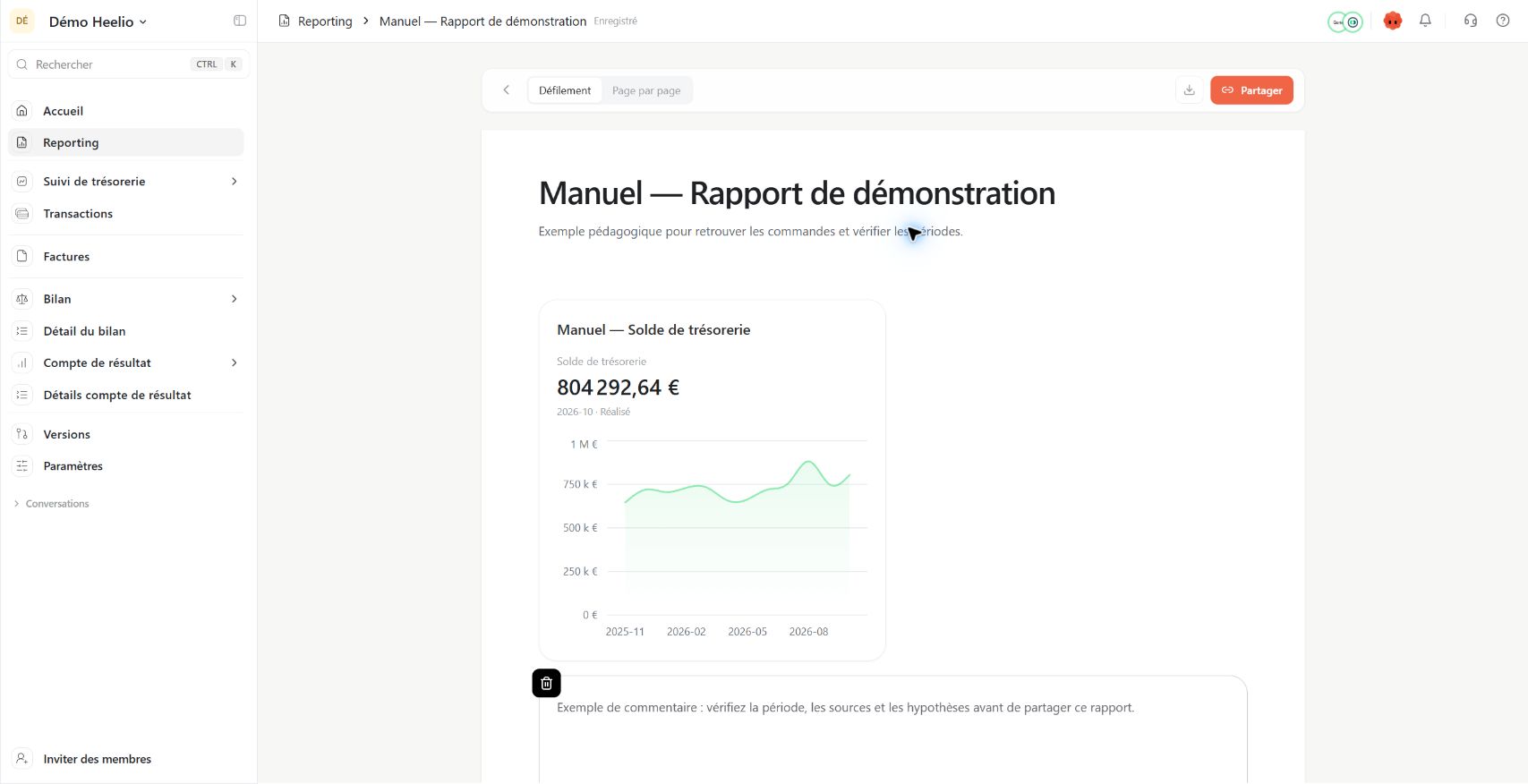The width and height of the screenshot is (1528, 784).
Task: Click the 2026-10 · Réalisé label
Action: point(593,412)
